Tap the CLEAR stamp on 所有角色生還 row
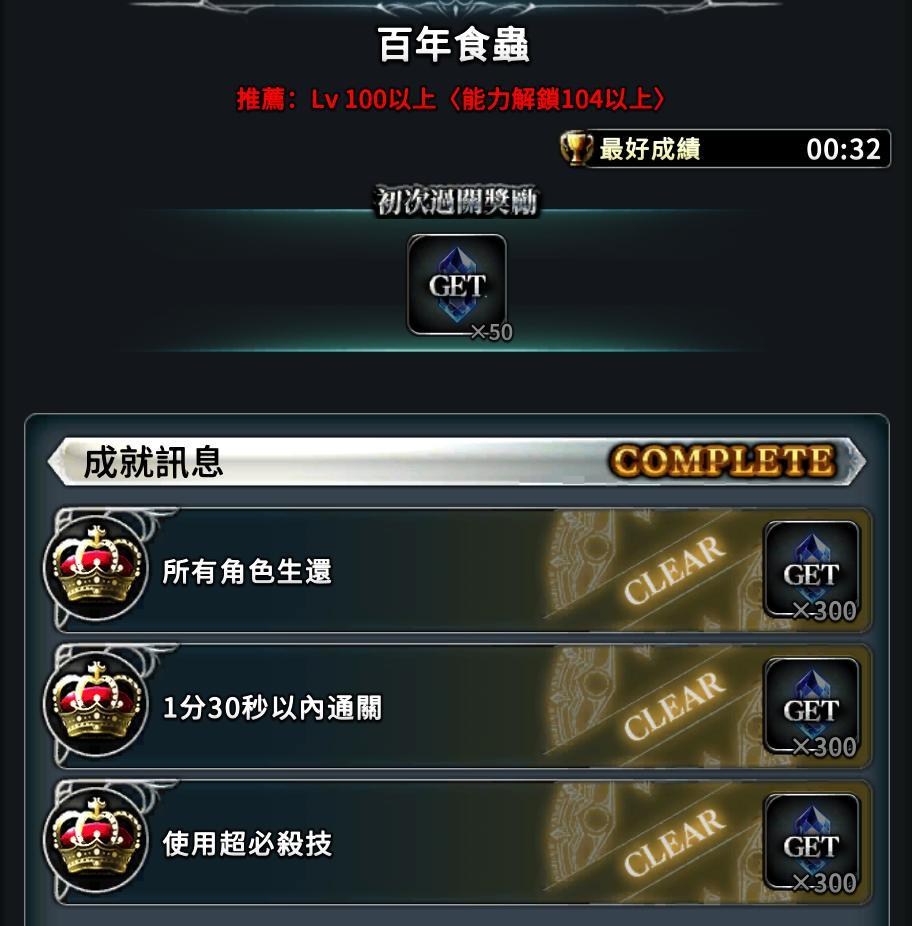The height and width of the screenshot is (926, 912). click(x=673, y=570)
